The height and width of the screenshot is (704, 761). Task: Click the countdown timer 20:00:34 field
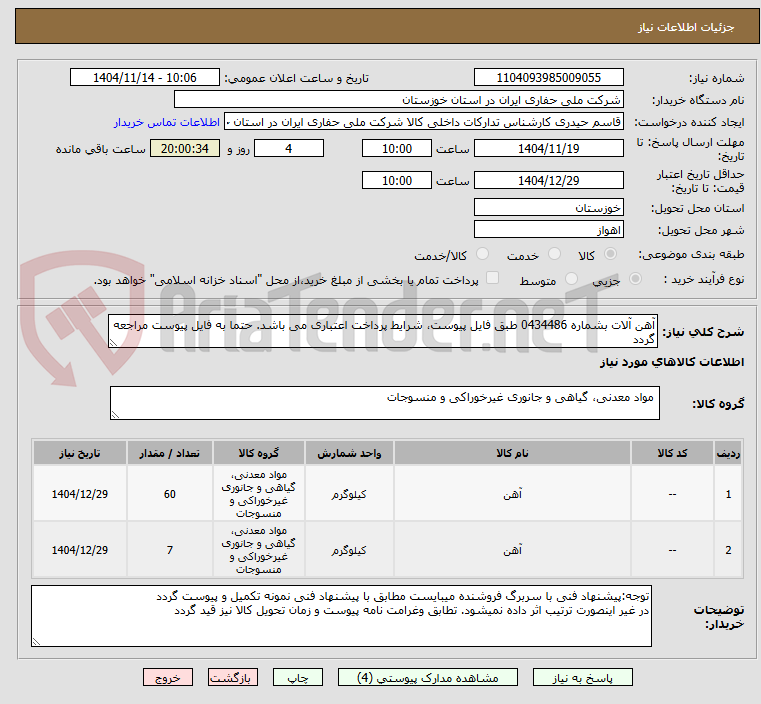click(185, 148)
